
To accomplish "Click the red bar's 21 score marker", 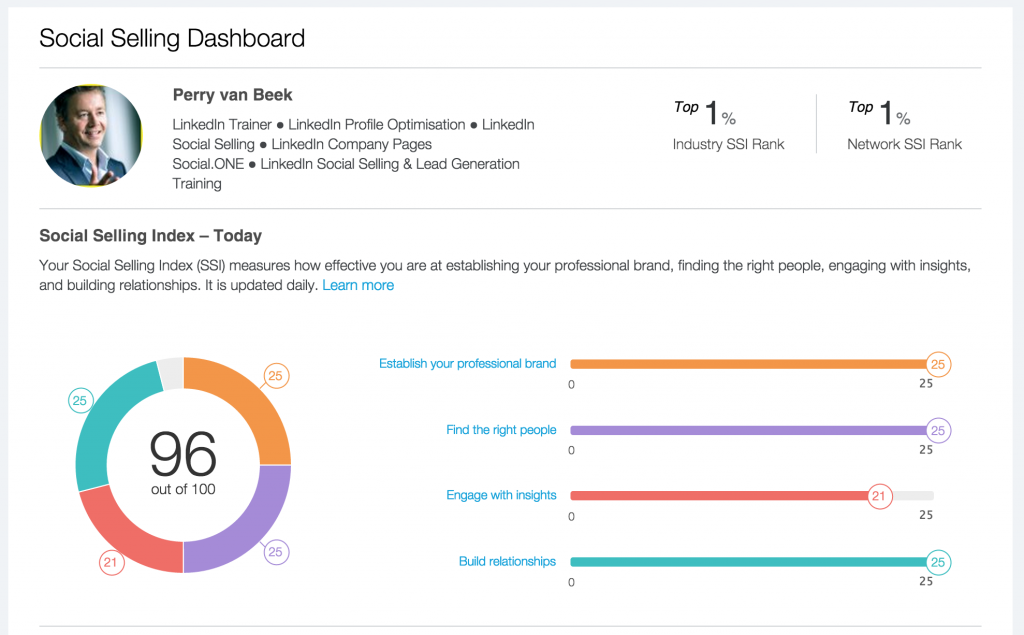I will pyautogui.click(x=879, y=496).
